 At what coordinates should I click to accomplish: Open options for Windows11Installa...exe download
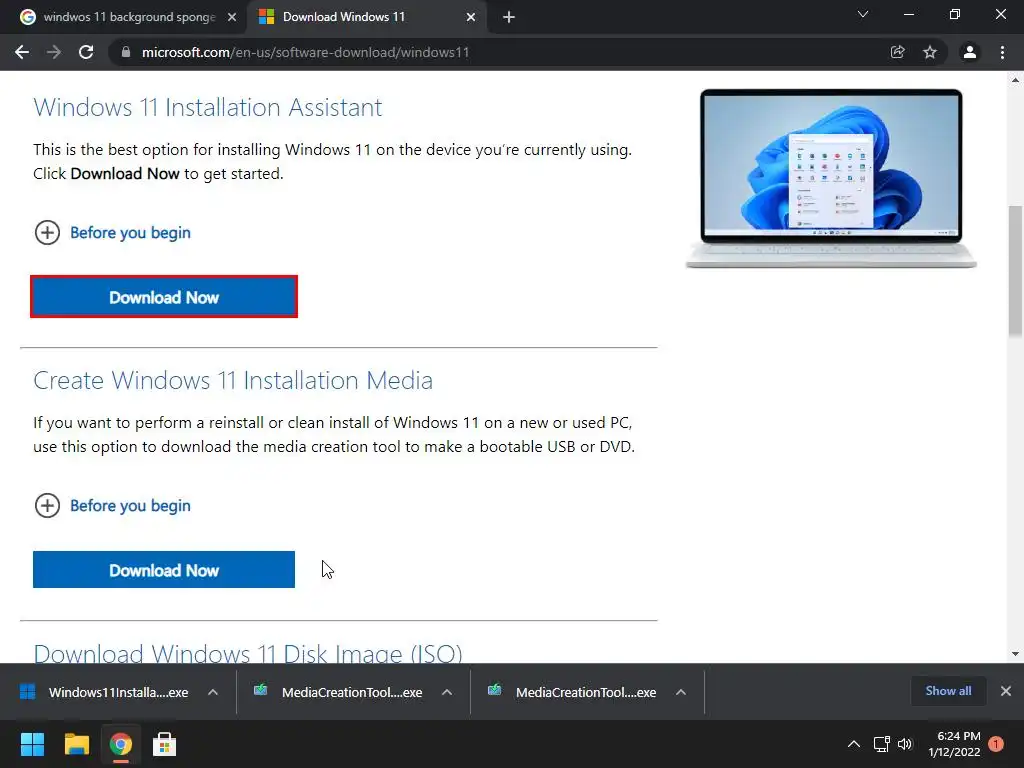click(213, 692)
